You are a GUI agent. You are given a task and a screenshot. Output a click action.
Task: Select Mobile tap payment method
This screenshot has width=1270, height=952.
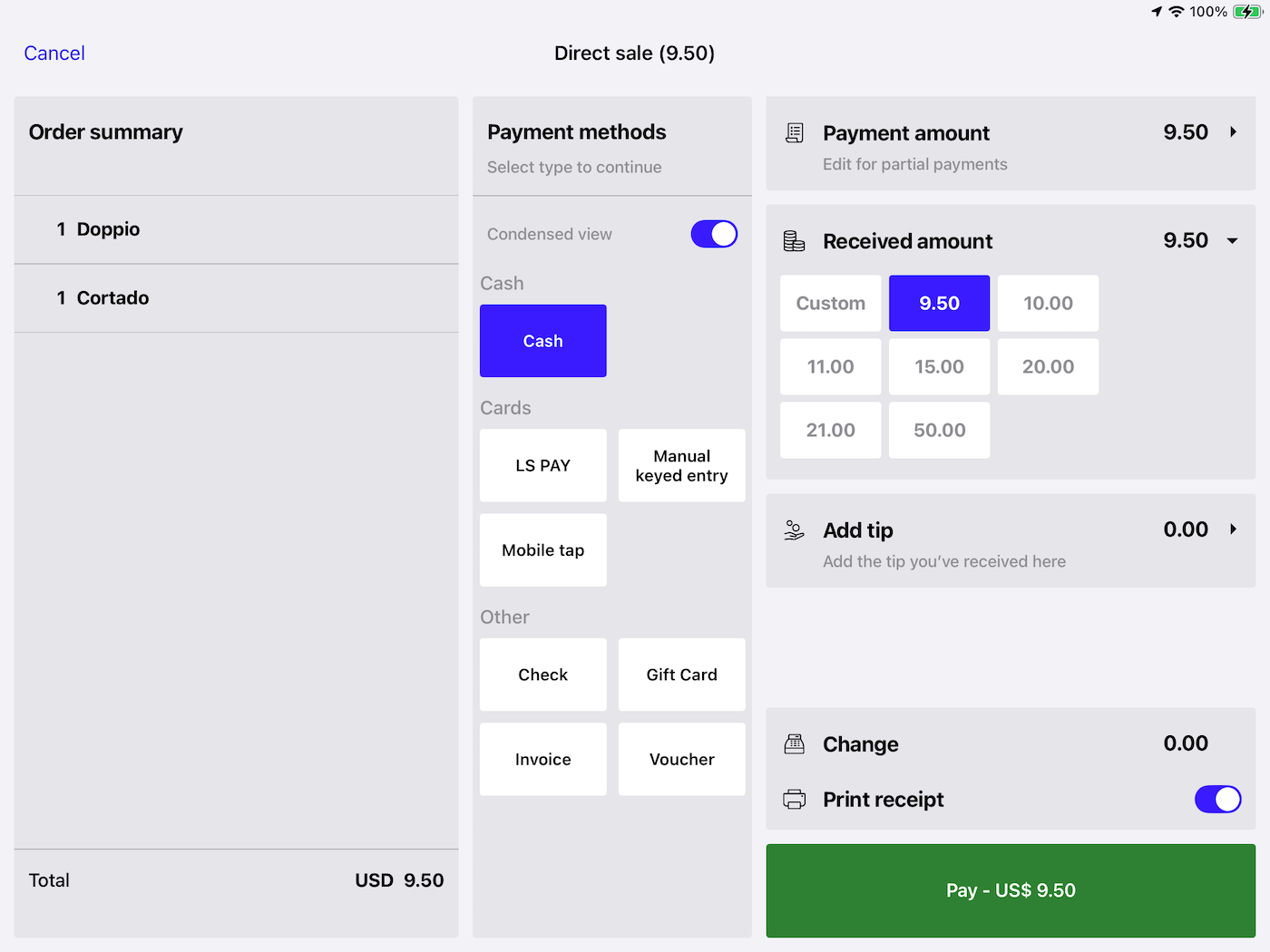pos(542,549)
